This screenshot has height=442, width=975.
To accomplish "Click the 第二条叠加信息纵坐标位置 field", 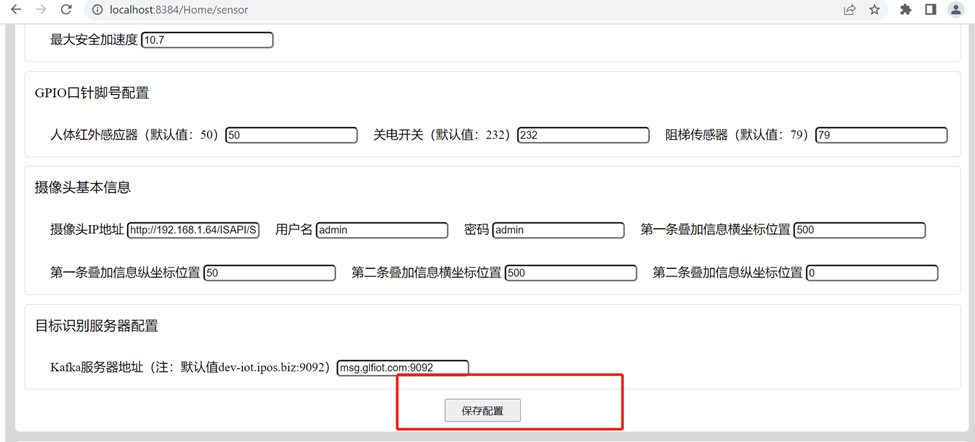I will (x=872, y=273).
